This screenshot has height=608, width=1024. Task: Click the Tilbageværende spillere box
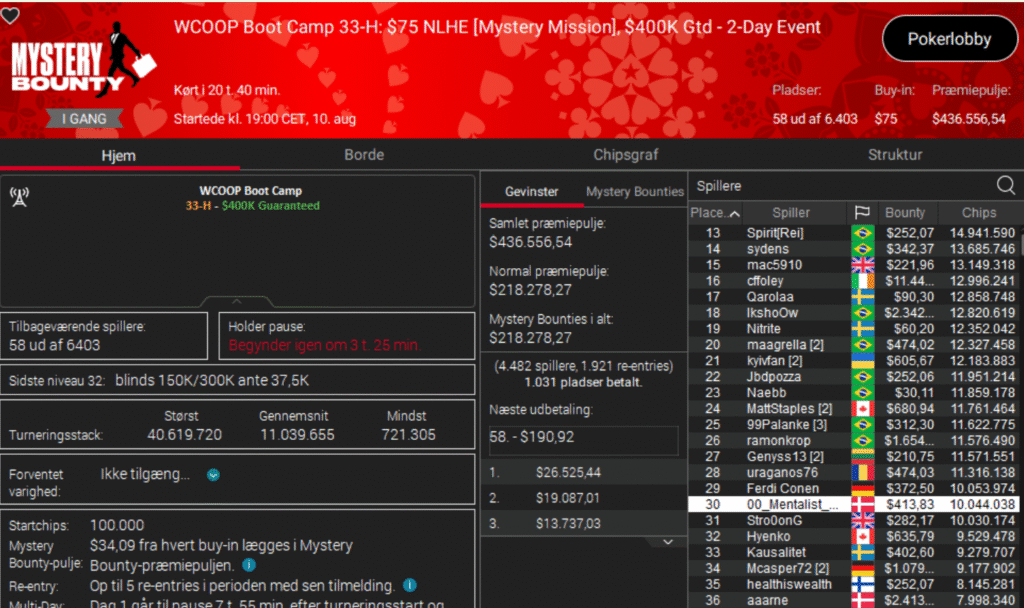pos(104,336)
